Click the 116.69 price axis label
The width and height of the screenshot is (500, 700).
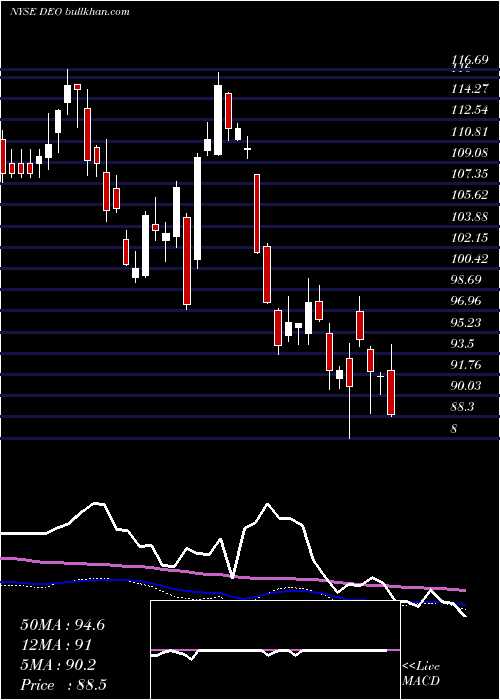click(x=469, y=60)
